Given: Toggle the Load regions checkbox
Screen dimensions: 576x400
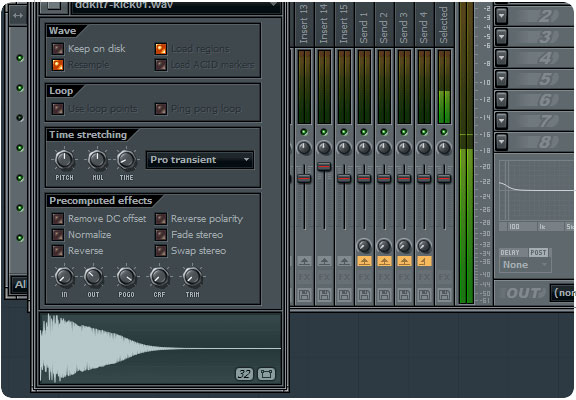Looking at the screenshot, I should 161,48.
